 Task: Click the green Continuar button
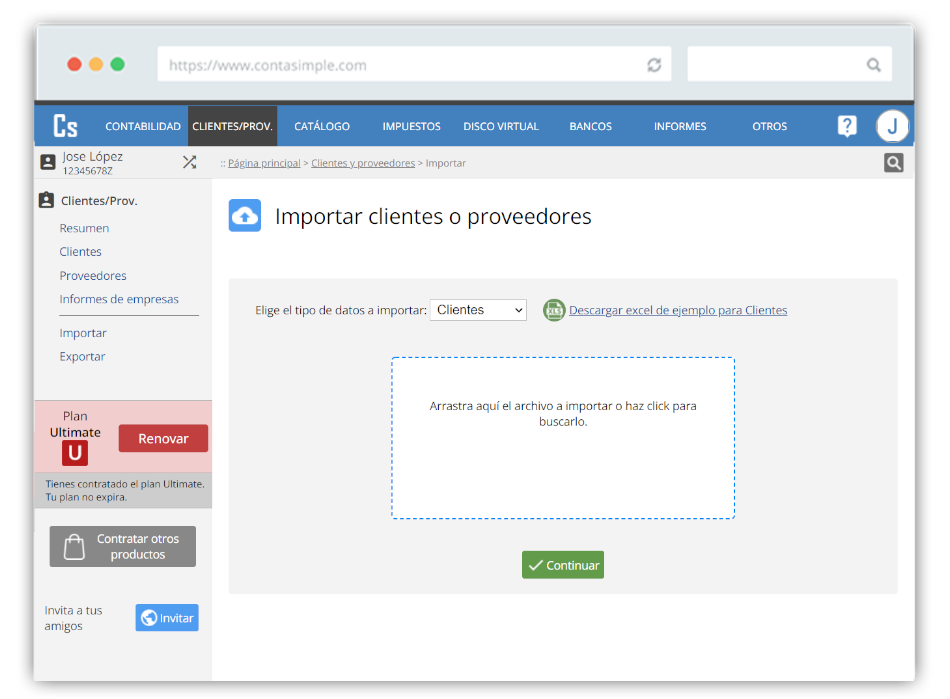[563, 565]
